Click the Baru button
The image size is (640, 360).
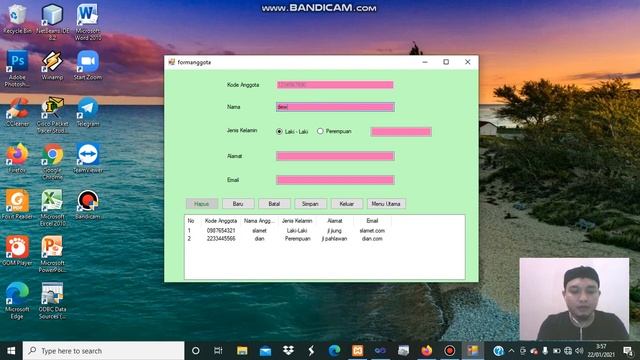coord(238,204)
